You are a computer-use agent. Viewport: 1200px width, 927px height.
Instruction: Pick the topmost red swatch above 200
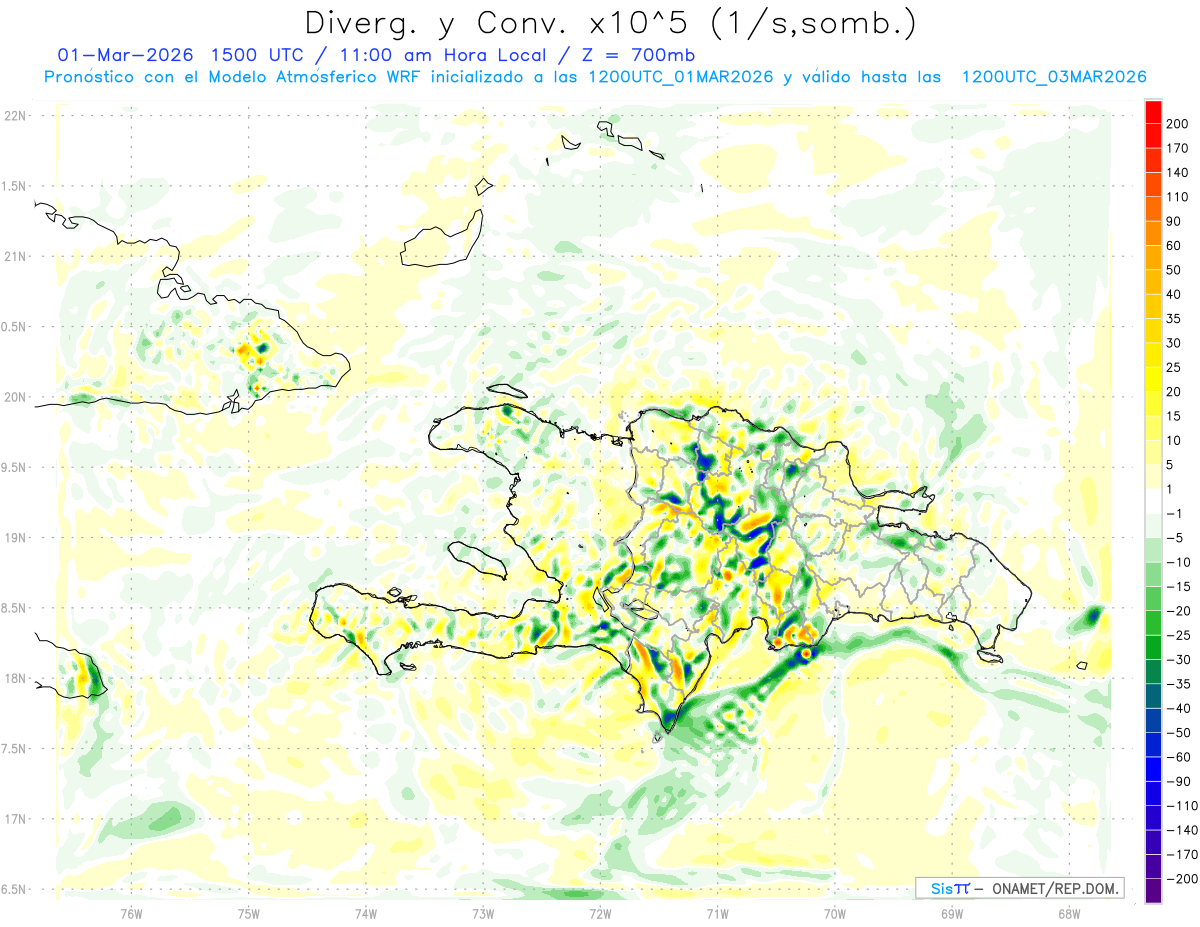pyautogui.click(x=1153, y=112)
